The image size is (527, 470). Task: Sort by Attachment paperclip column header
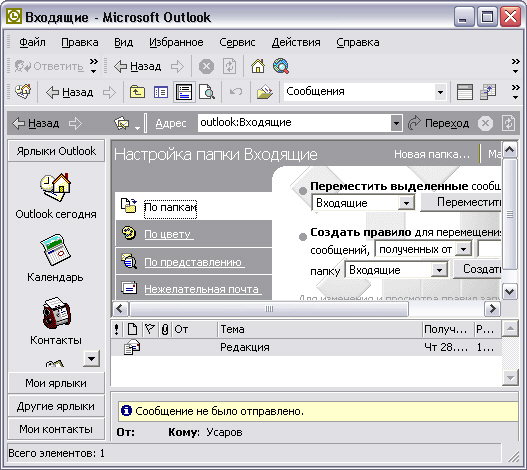pyautogui.click(x=165, y=329)
